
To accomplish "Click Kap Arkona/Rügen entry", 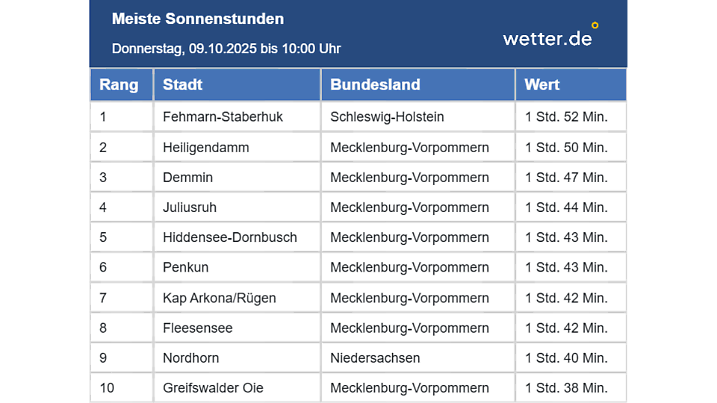I will [x=219, y=297].
